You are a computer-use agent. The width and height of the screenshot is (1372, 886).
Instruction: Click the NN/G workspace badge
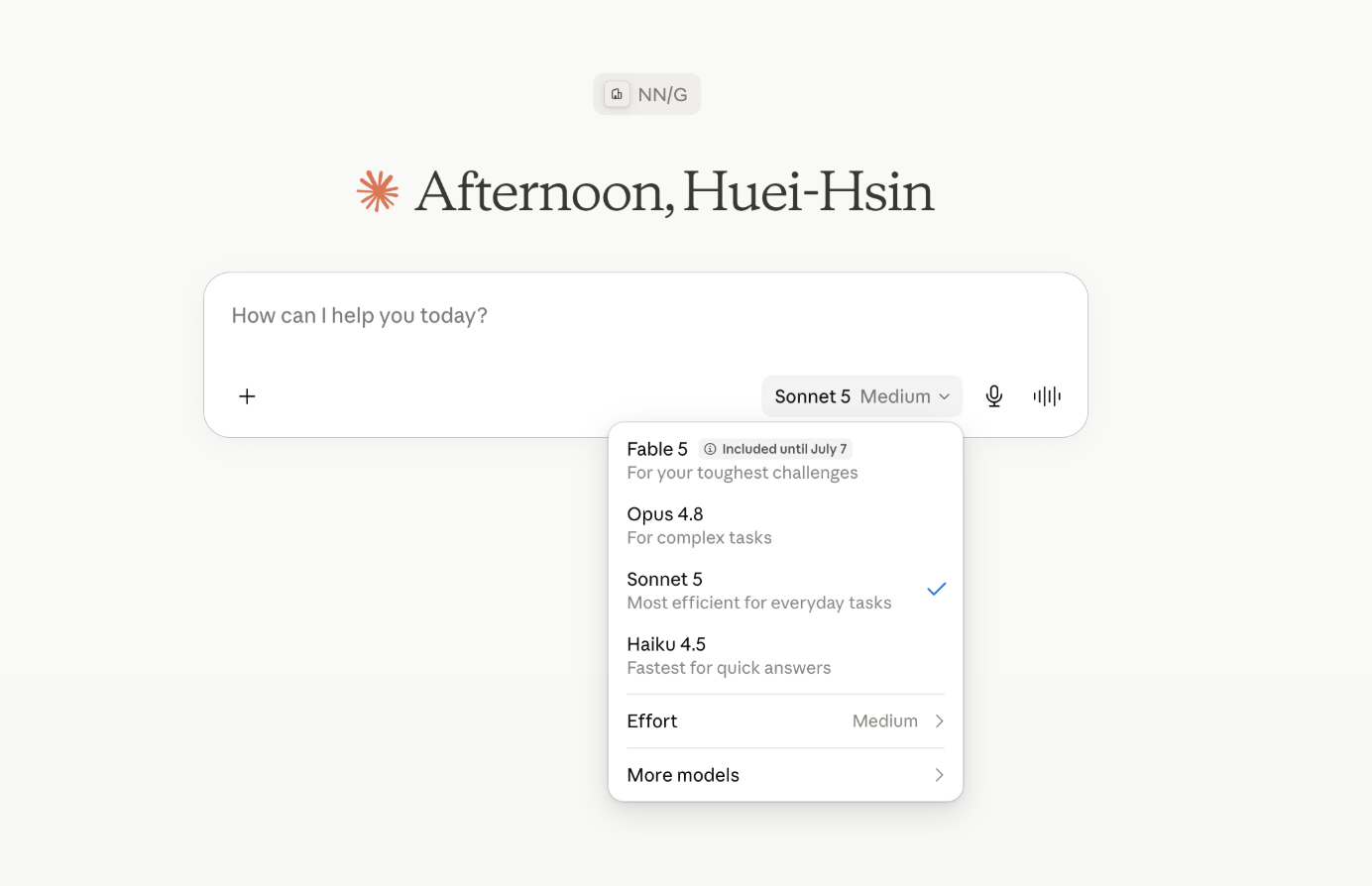[646, 94]
